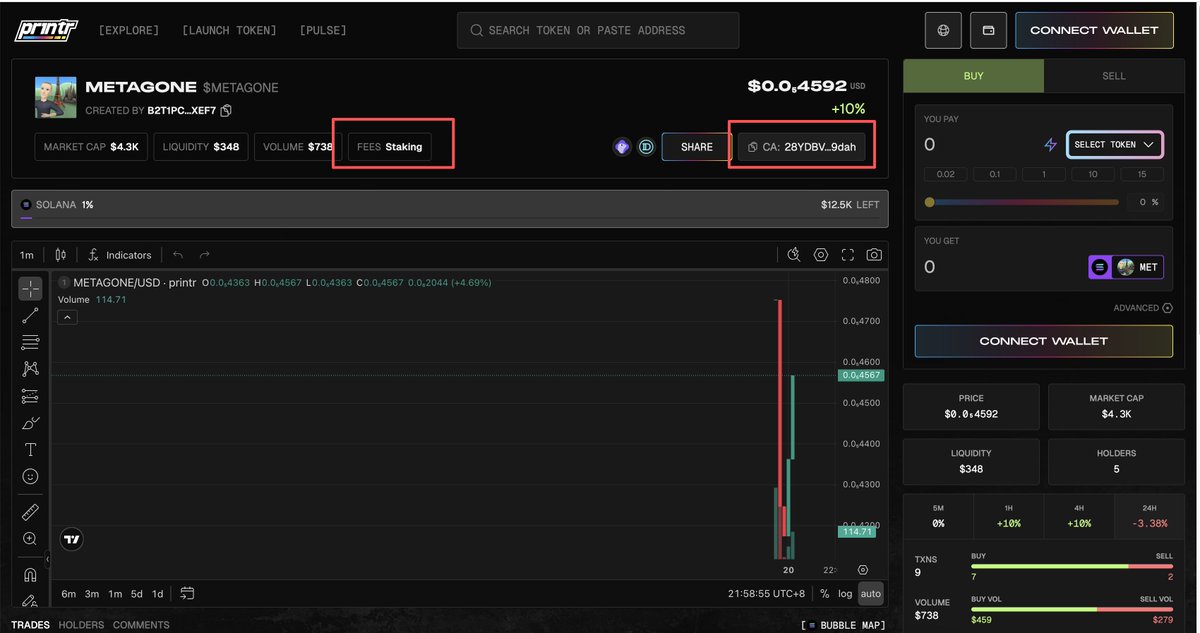Viewport: 1200px width, 633px height.
Task: Select the Fibonacci lines tool
Action: (x=30, y=342)
